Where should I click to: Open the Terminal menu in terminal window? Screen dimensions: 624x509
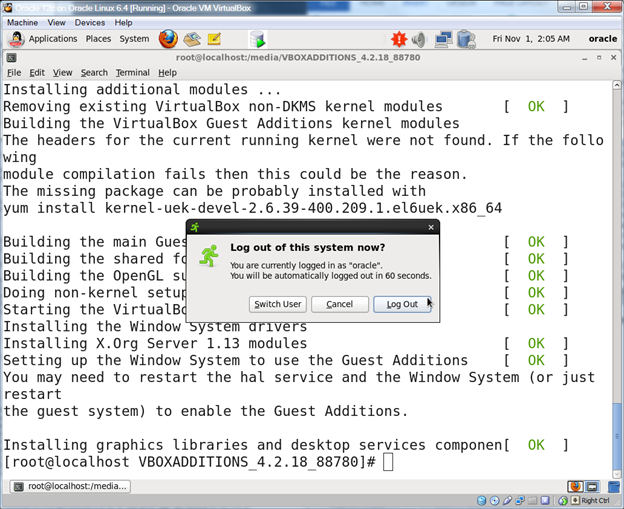(132, 72)
